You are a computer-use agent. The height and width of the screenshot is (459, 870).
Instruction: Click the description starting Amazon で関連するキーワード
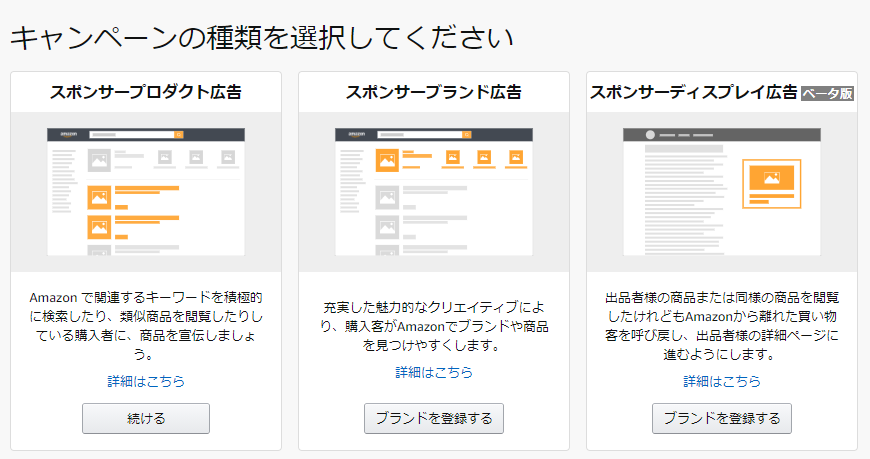[146, 326]
